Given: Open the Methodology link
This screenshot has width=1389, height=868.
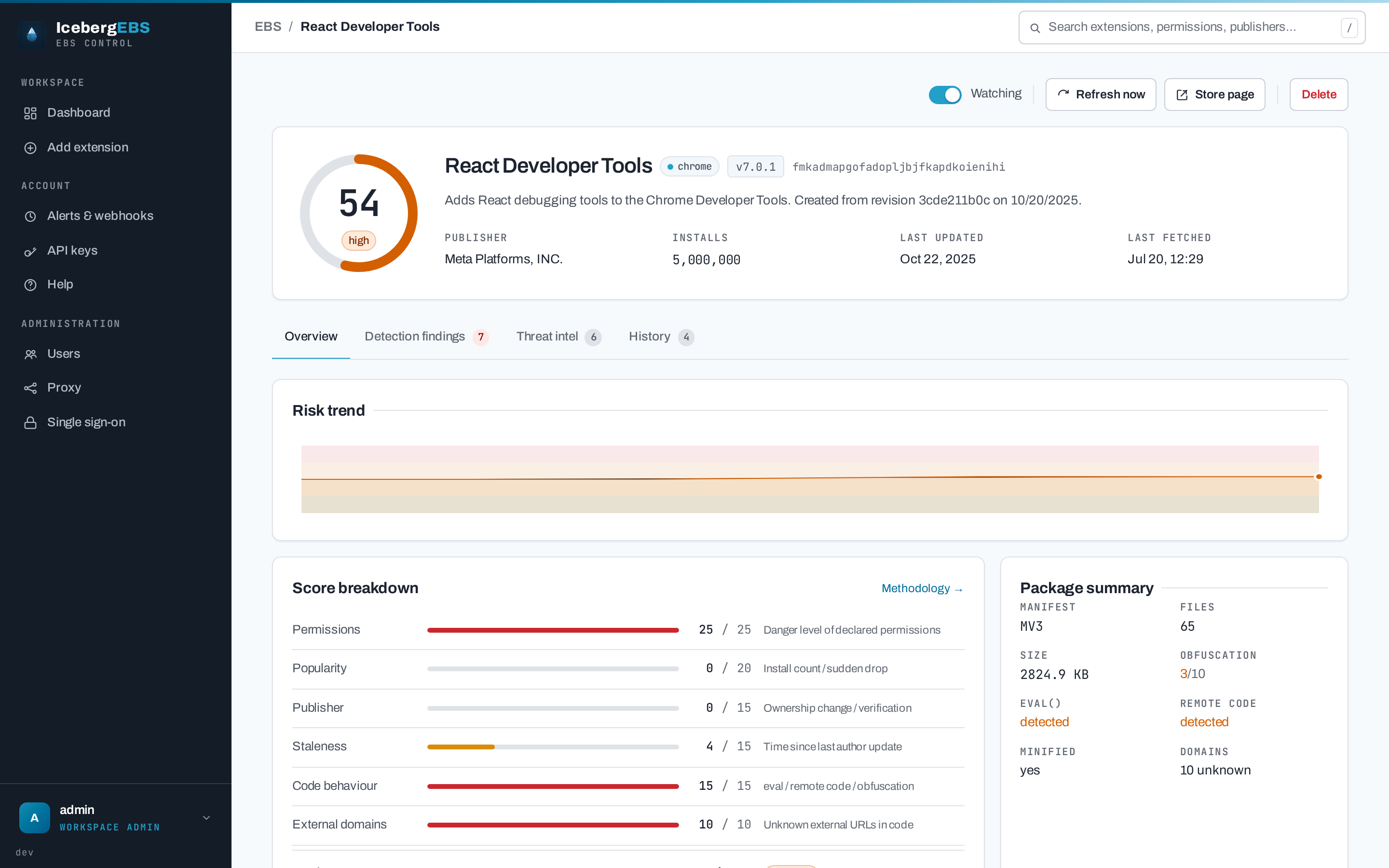Looking at the screenshot, I should [922, 588].
